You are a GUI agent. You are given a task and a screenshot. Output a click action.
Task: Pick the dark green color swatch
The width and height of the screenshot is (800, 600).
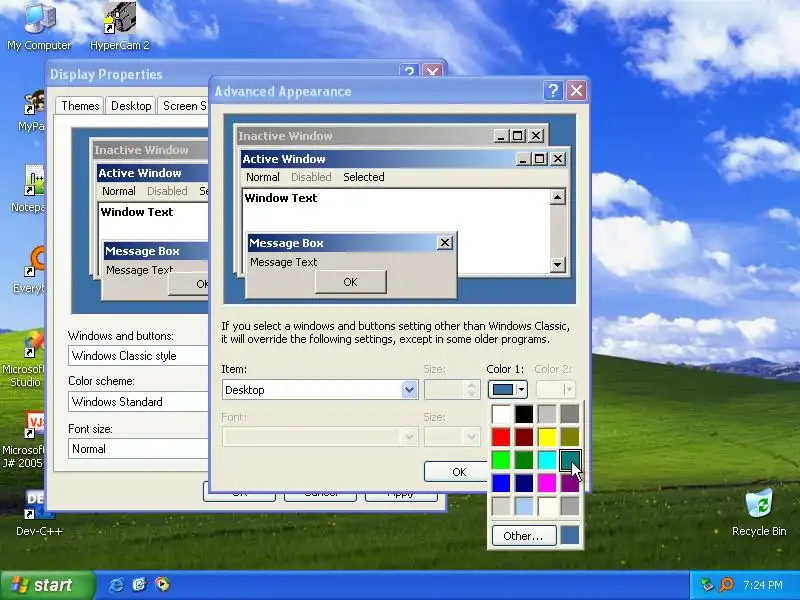click(524, 460)
